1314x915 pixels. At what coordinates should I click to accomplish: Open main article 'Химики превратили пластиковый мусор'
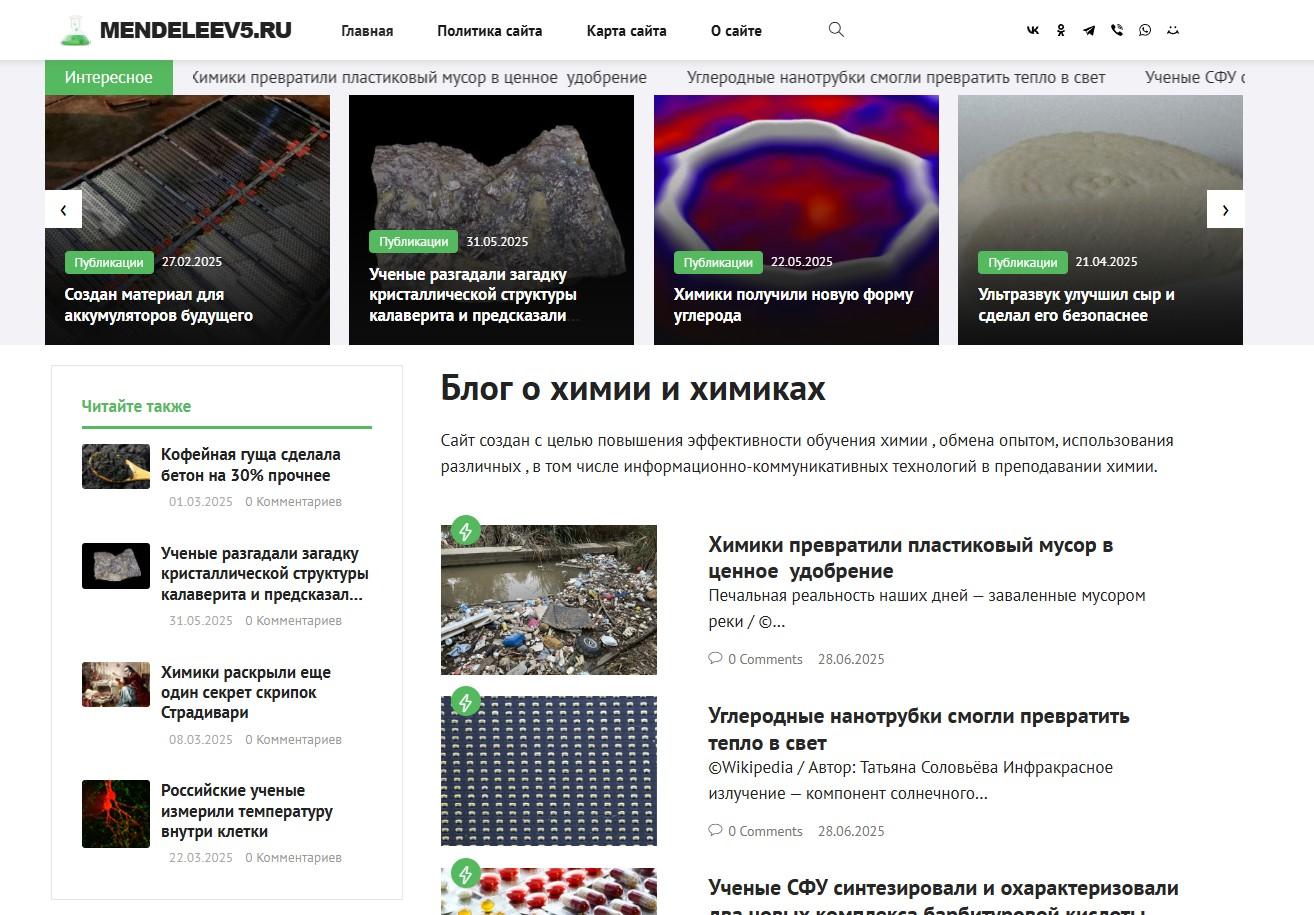[911, 558]
